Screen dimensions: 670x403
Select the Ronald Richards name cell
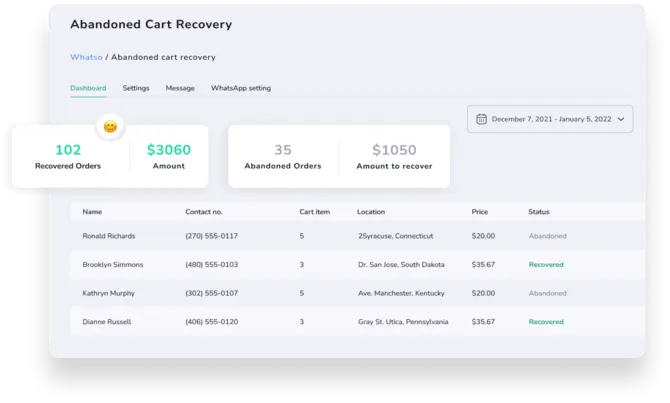109,236
